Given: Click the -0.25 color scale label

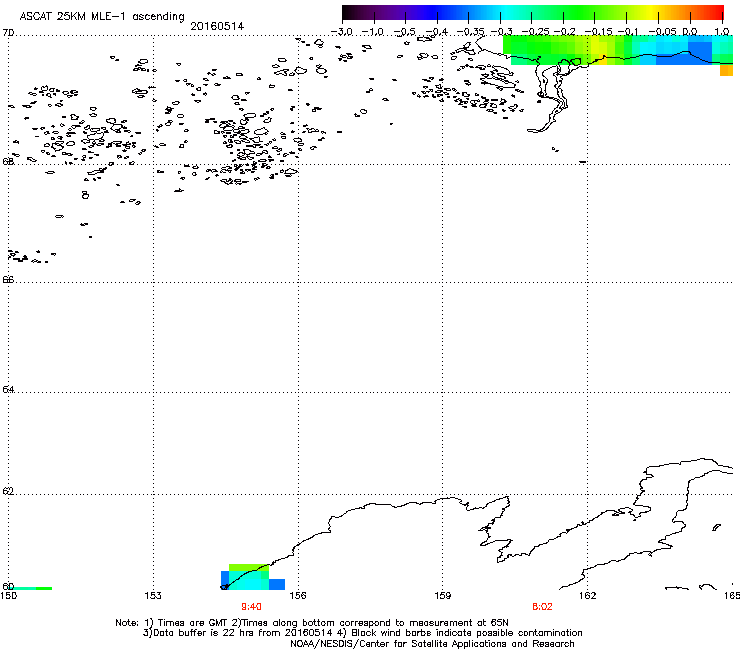Looking at the screenshot, I should pyautogui.click(x=535, y=32).
